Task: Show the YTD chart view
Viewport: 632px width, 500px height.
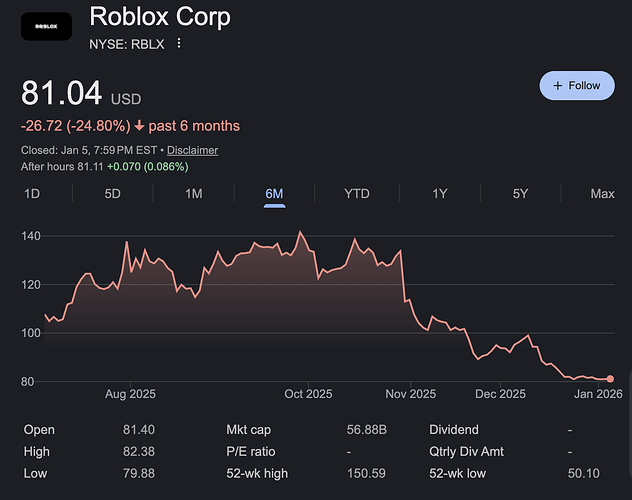Action: (x=356, y=193)
